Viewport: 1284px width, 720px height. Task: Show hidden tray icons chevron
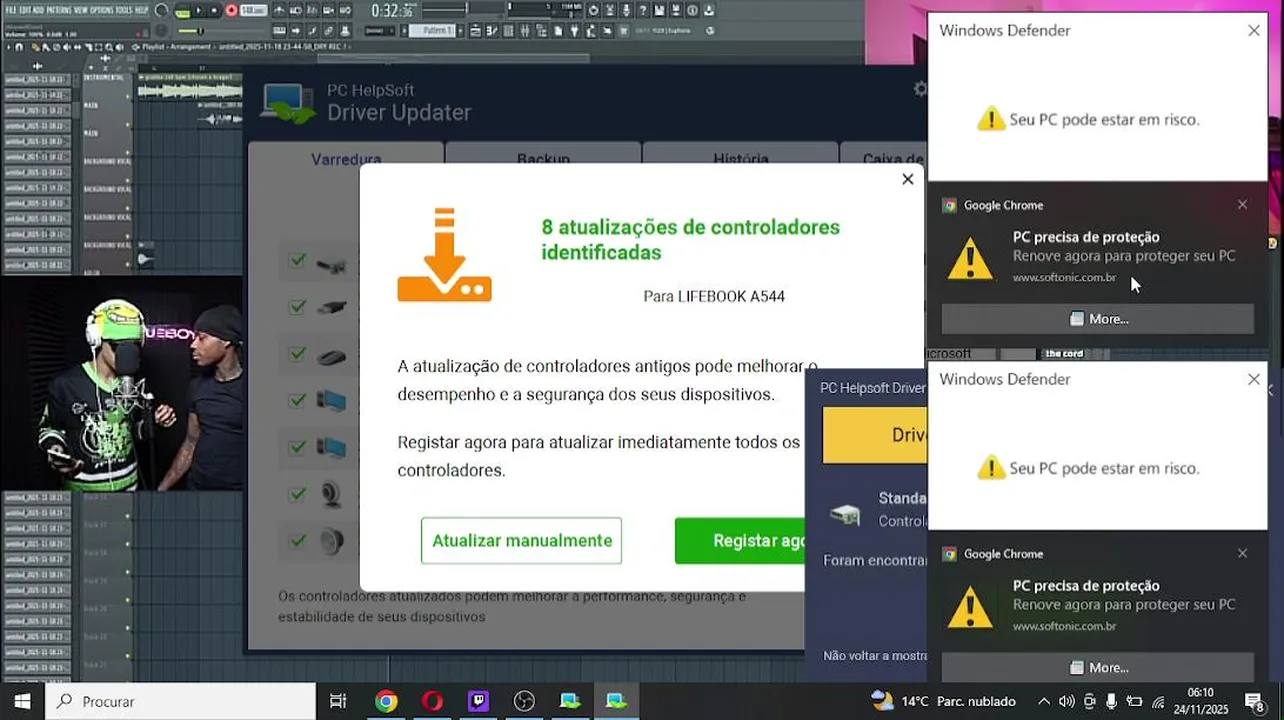pyautogui.click(x=1044, y=701)
